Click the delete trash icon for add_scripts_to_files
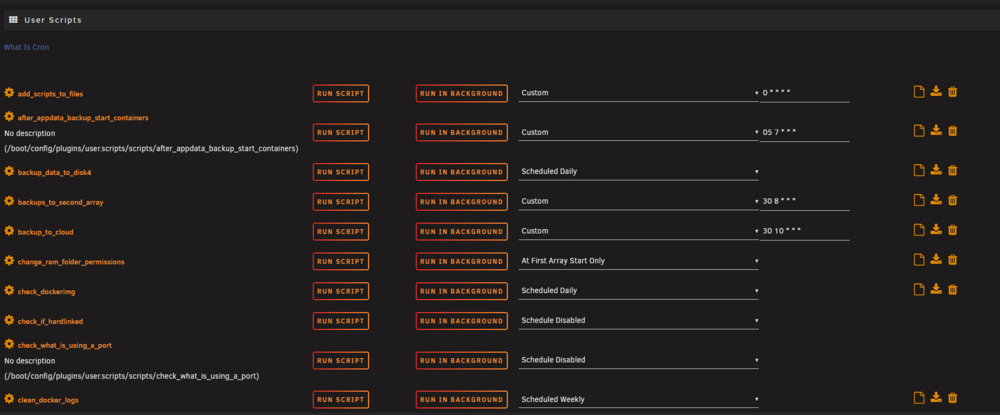Screen dimensions: 1000x415 [x=952, y=92]
